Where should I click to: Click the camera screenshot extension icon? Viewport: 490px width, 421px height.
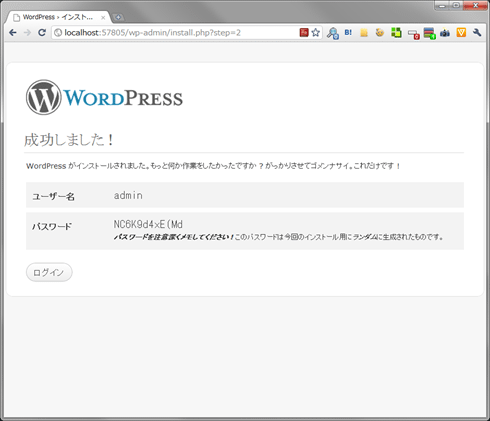[445, 33]
